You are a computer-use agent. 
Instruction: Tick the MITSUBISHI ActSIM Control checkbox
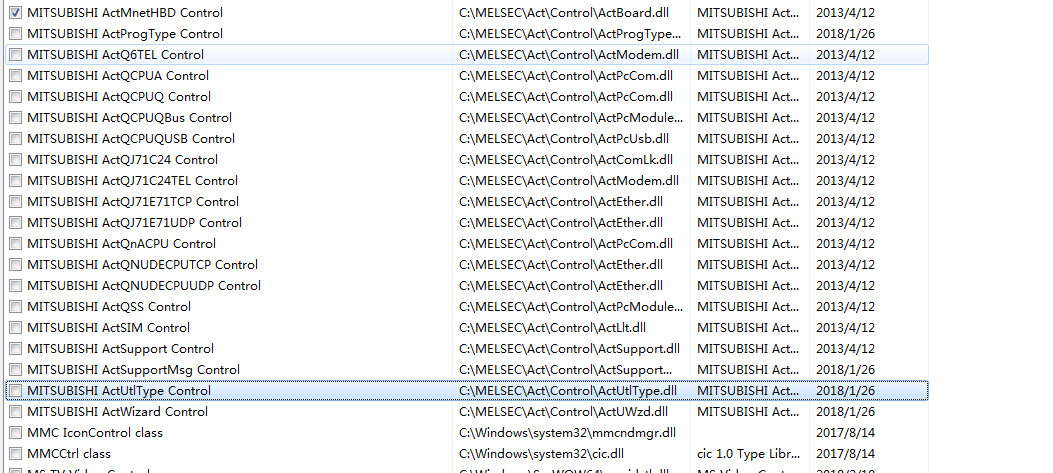coord(15,328)
